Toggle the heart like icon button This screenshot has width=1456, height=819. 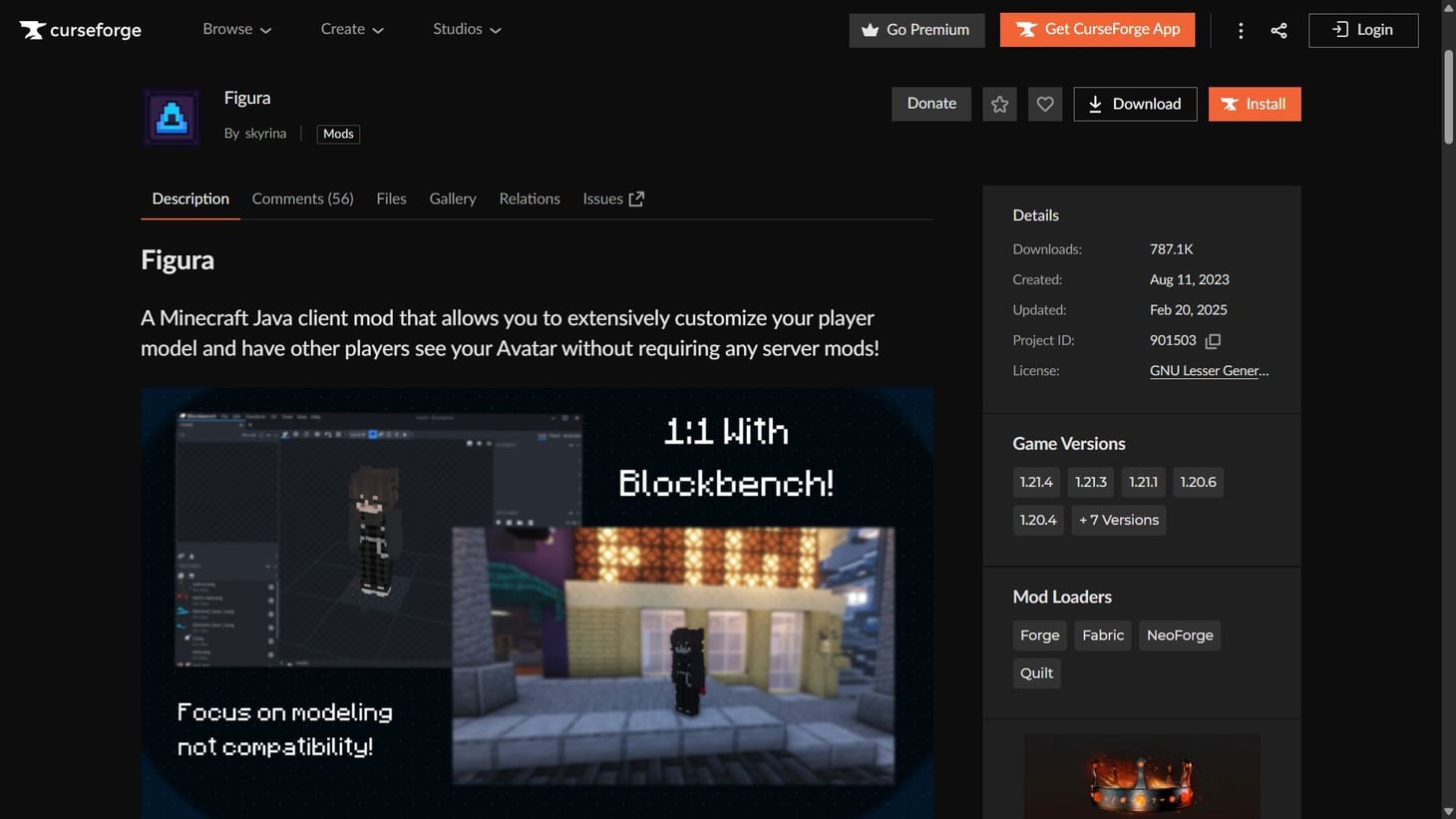point(1044,104)
